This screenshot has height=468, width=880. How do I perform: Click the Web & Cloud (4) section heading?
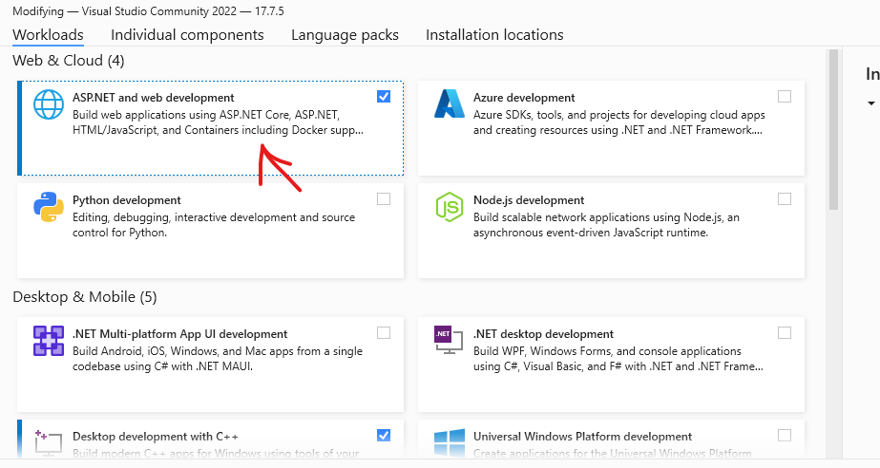coord(68,61)
